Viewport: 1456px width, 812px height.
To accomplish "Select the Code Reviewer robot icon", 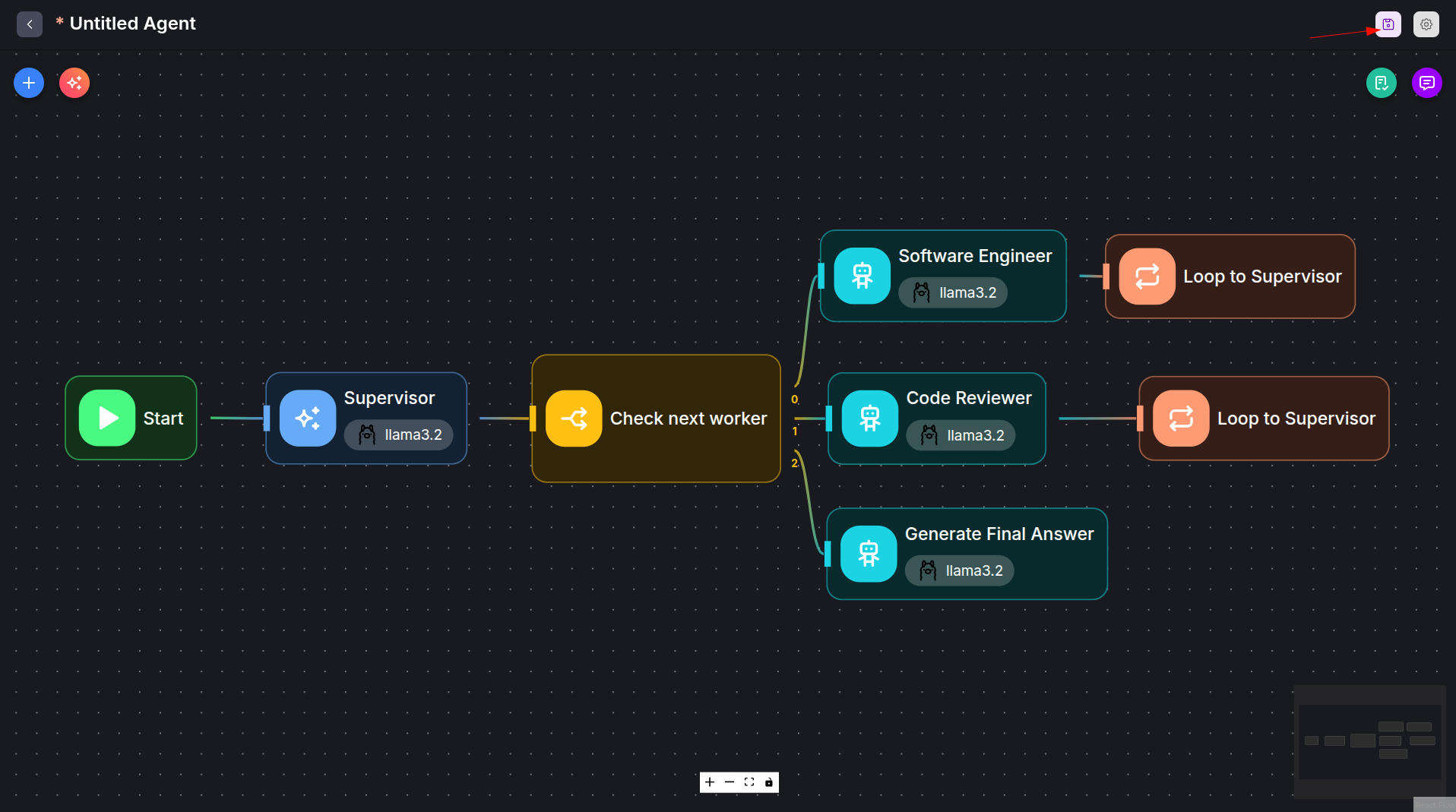I will tap(870, 418).
